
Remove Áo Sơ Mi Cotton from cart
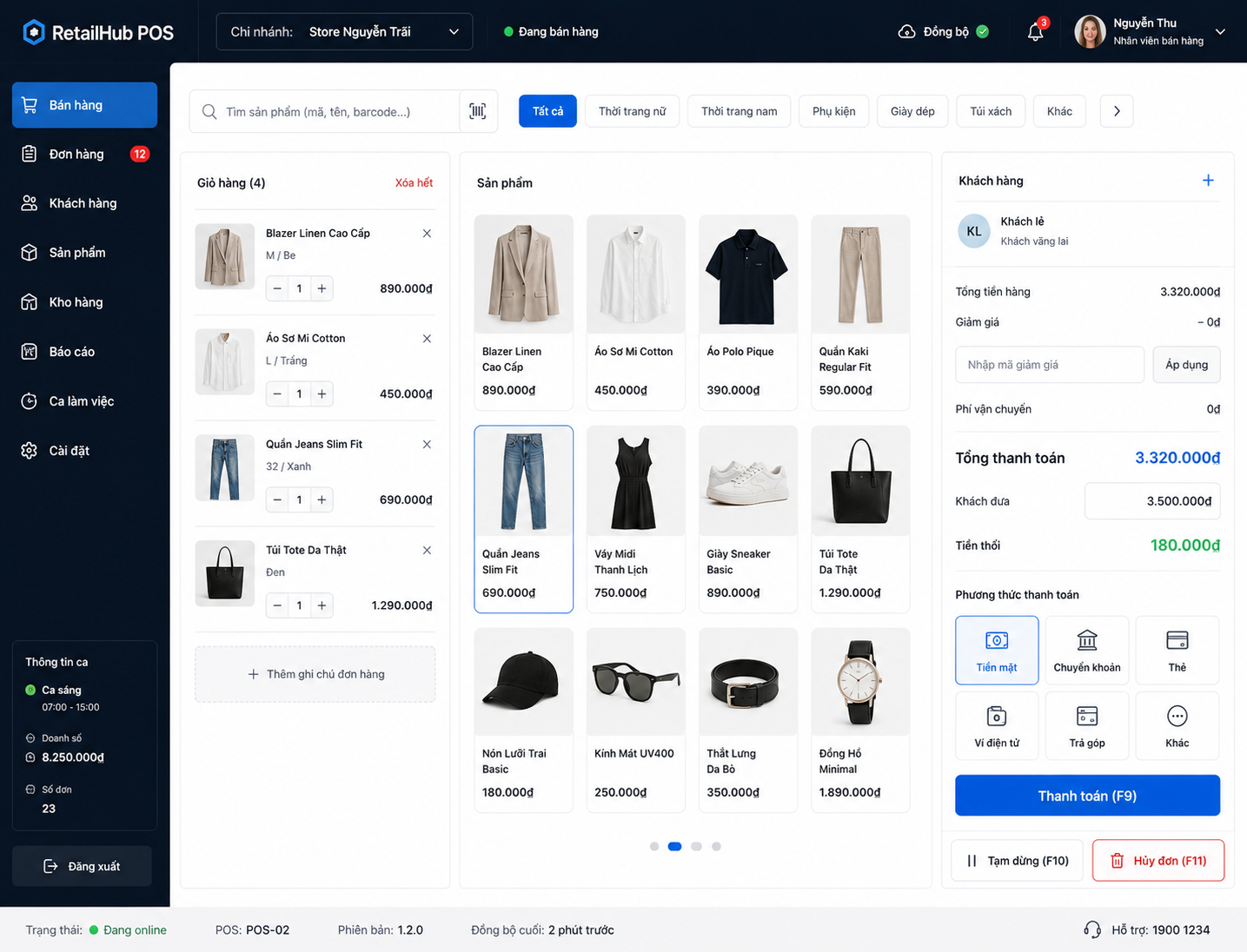click(x=427, y=339)
